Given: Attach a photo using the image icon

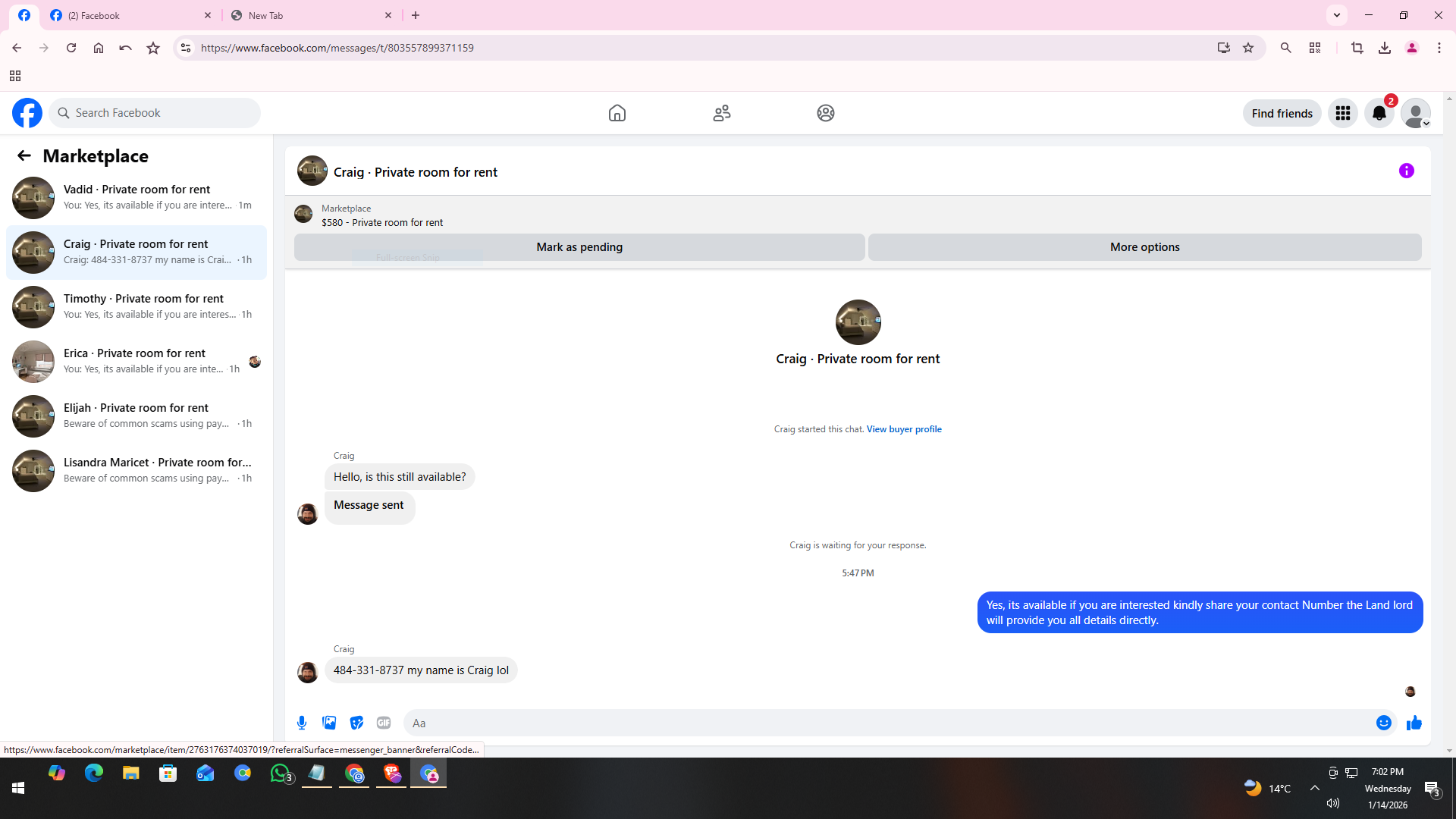Looking at the screenshot, I should pyautogui.click(x=329, y=723).
